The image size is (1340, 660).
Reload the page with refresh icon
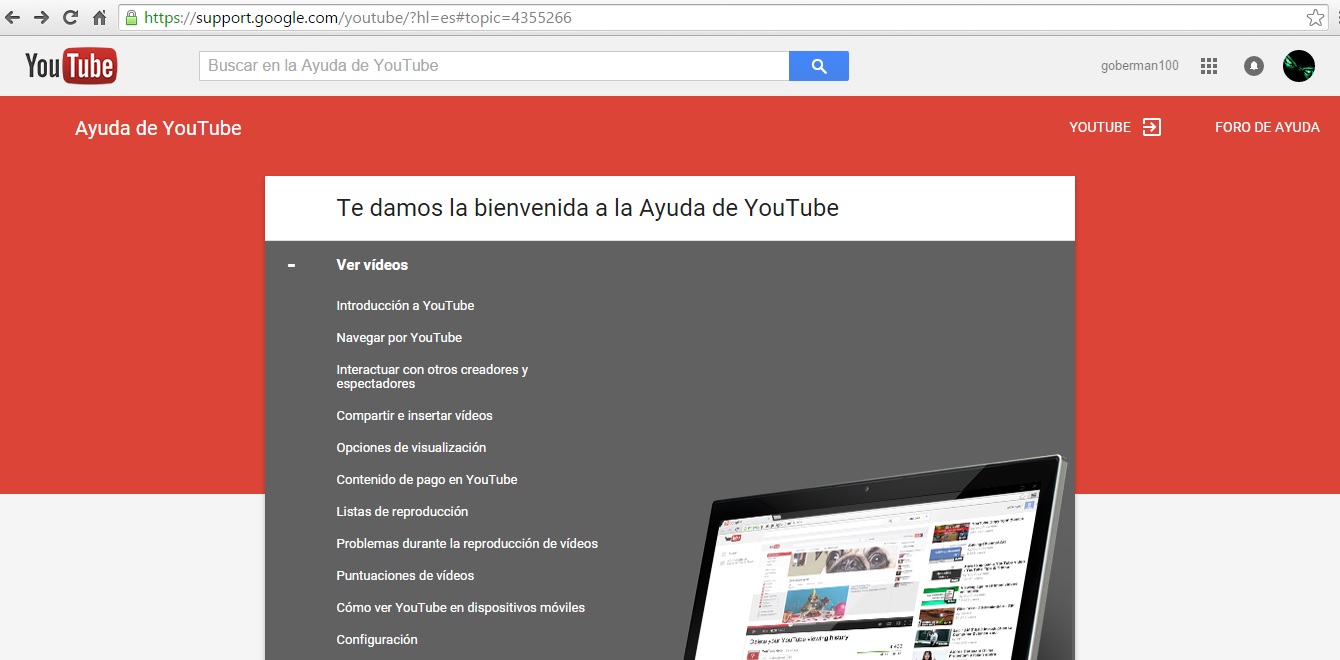tap(71, 17)
